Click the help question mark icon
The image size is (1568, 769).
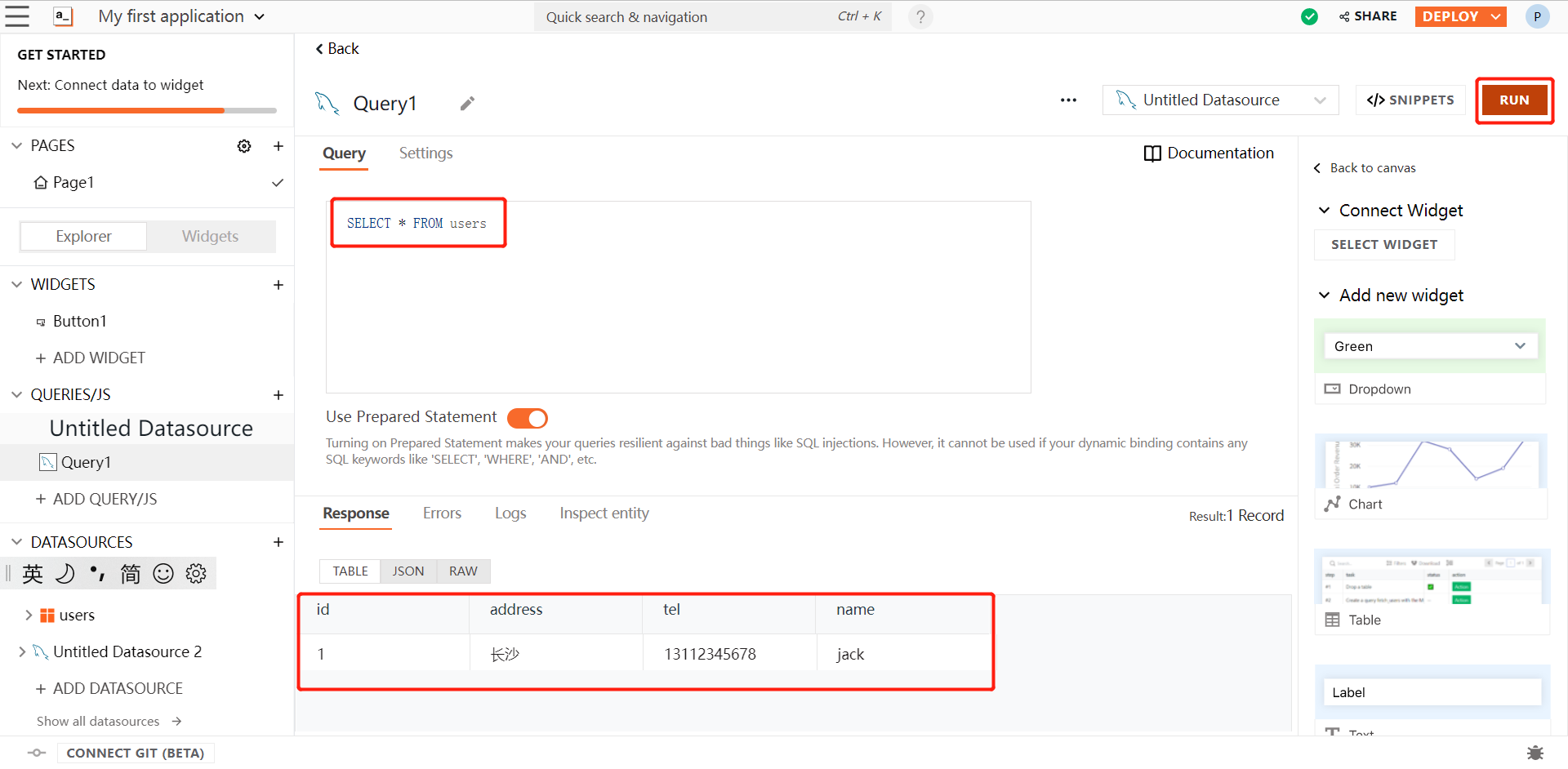tap(920, 17)
